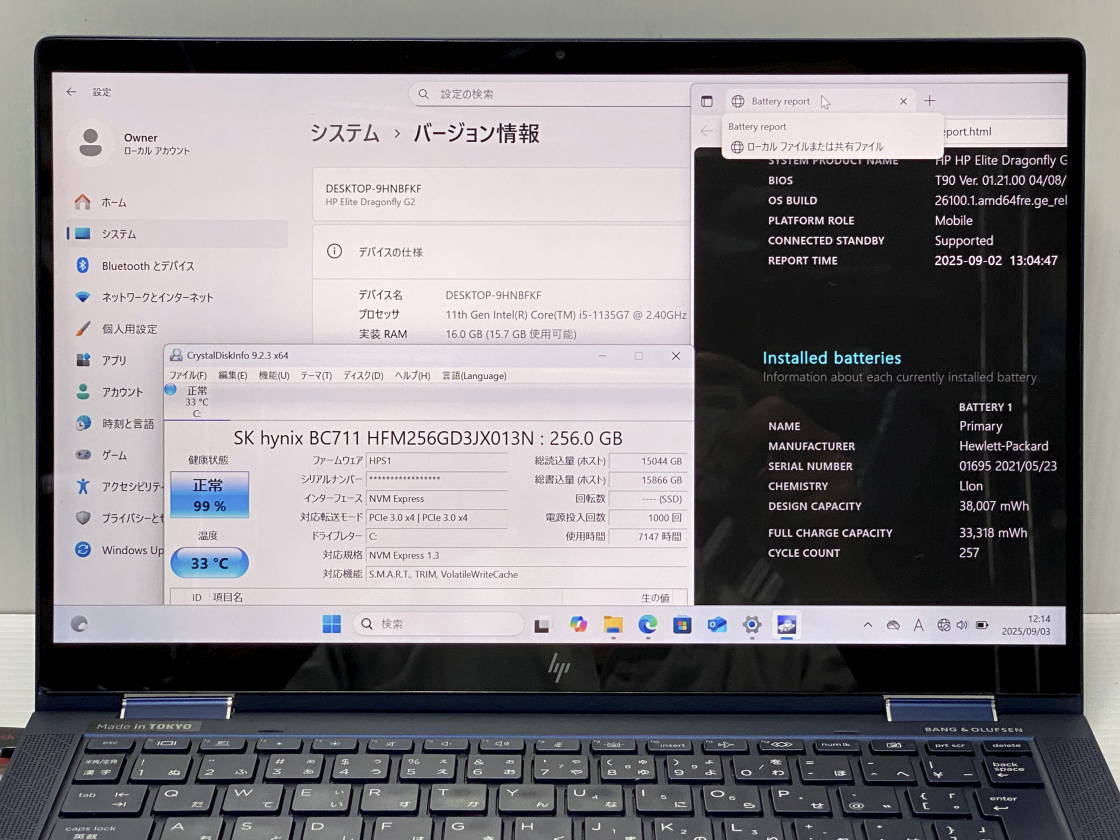
Task: Open ヘルプ(H) menu in CrystalDiskInfo
Action: [412, 376]
